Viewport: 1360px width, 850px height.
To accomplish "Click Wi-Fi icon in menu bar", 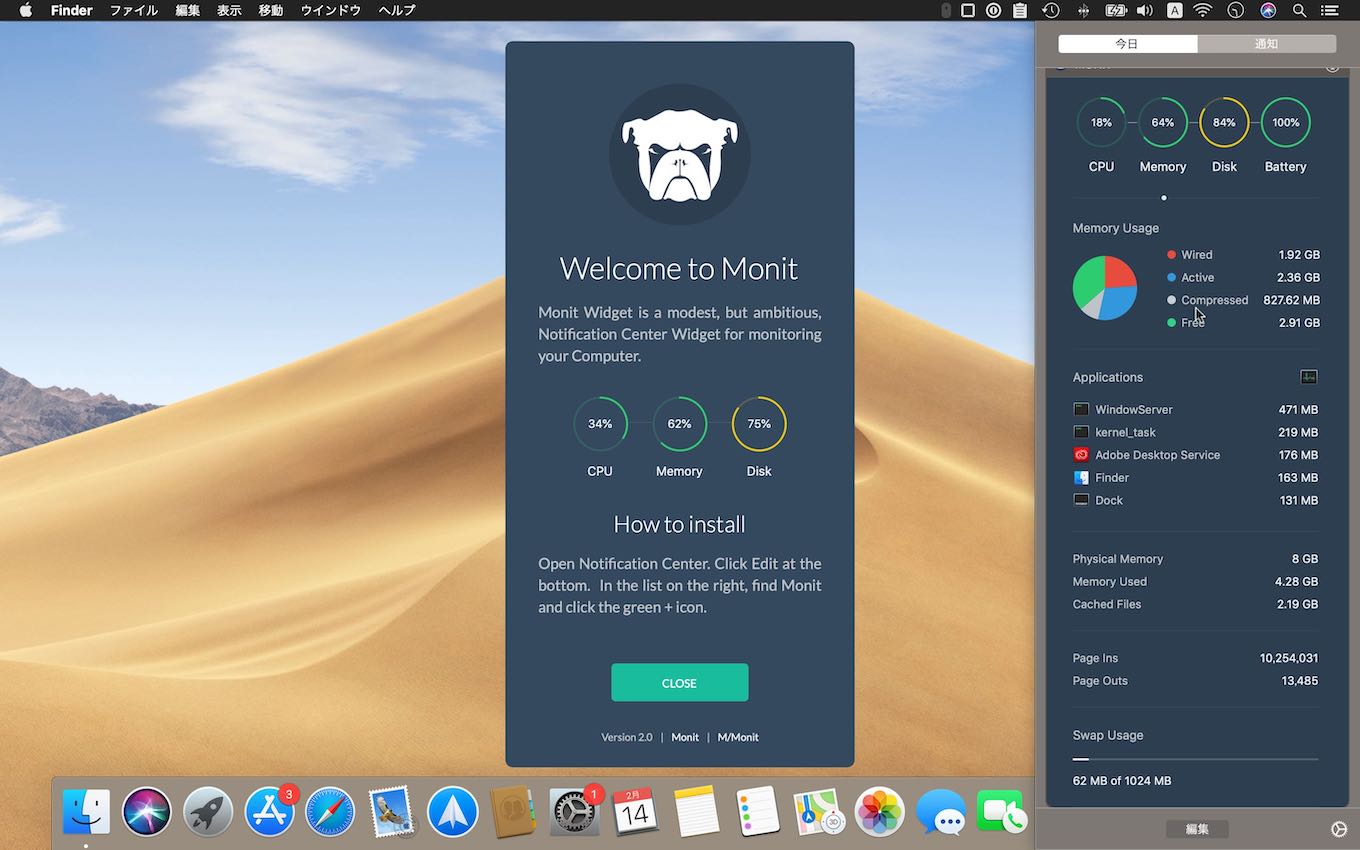I will 1203,10.
